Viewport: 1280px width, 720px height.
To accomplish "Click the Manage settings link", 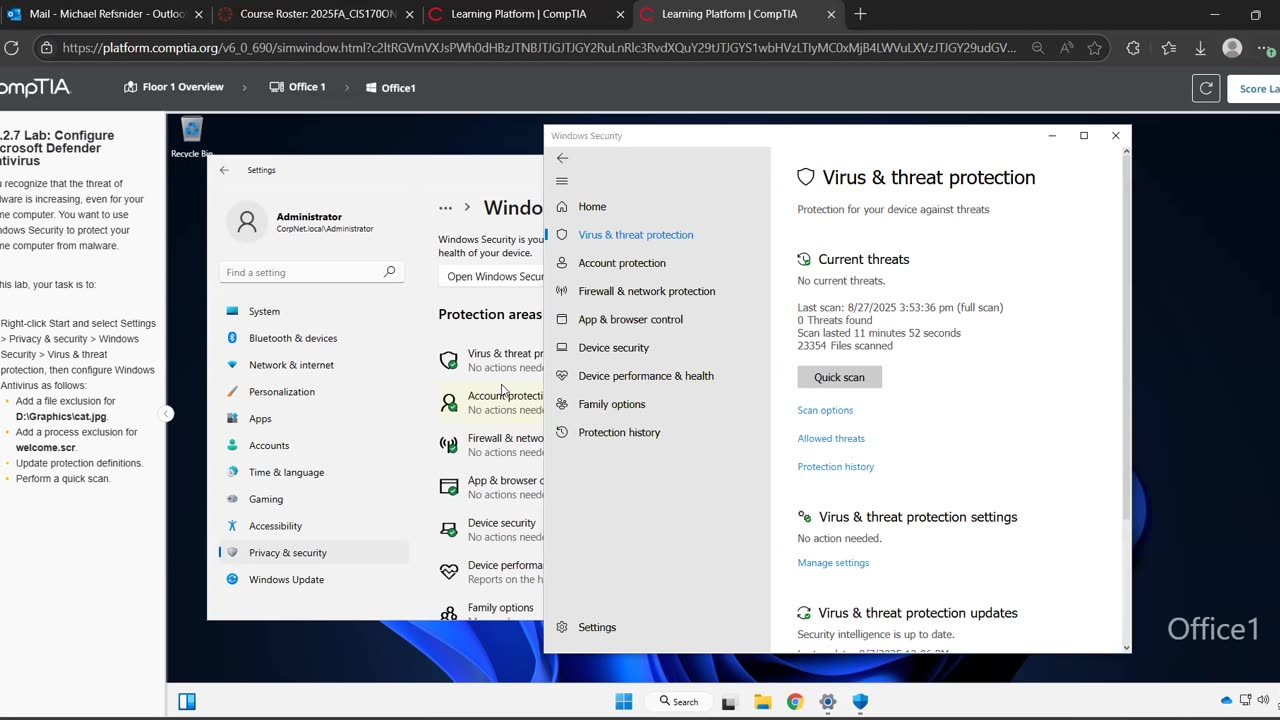I will pos(833,563).
